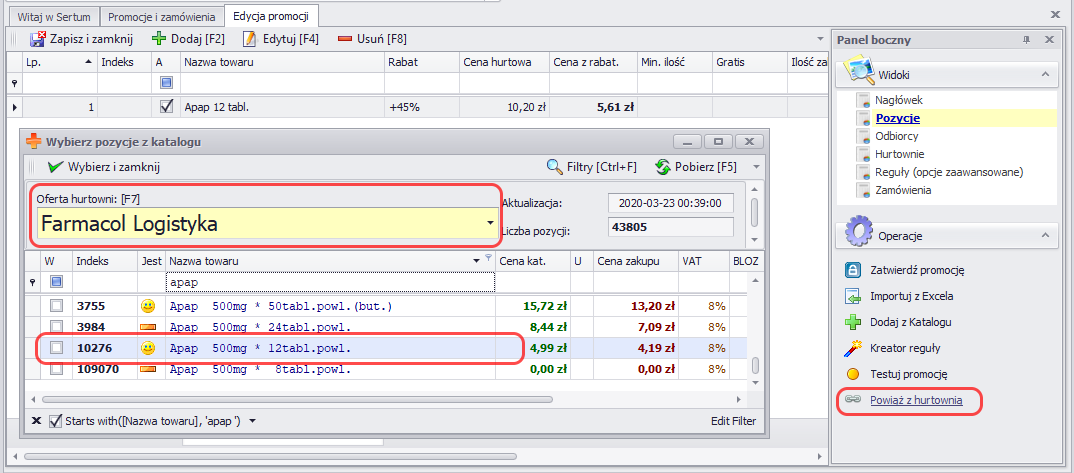The height and width of the screenshot is (473, 1074).
Task: Disable the Starts with filter checkbox
Action: (55, 421)
